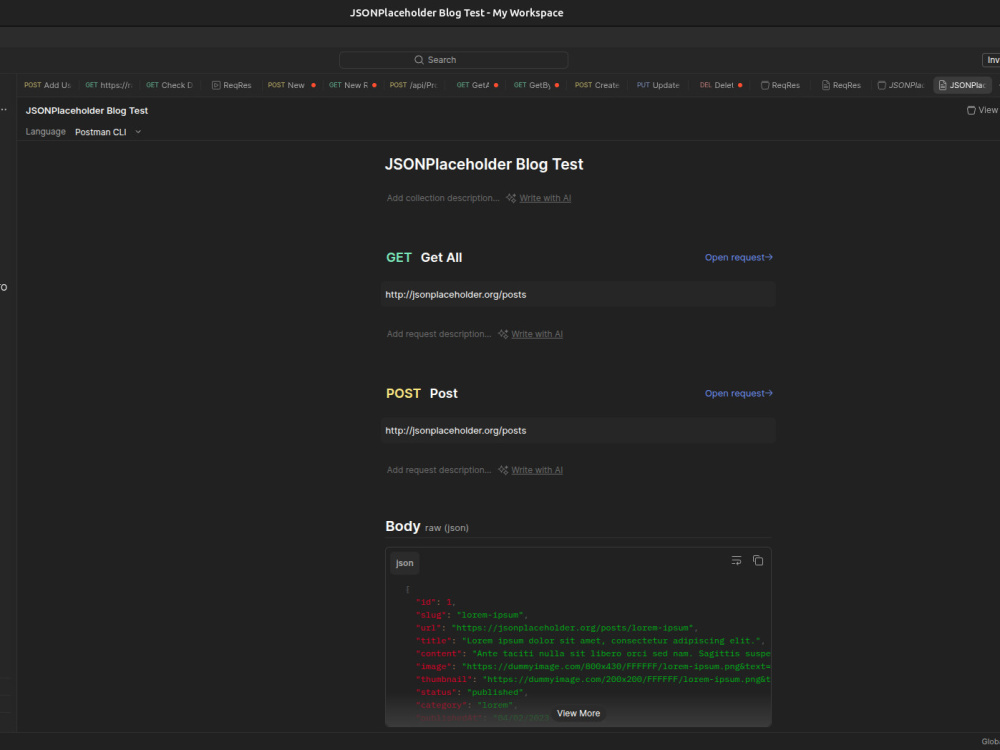This screenshot has height=750, width=1000.
Task: Switch to the JSONPlac collection tab
Action: pos(900,85)
